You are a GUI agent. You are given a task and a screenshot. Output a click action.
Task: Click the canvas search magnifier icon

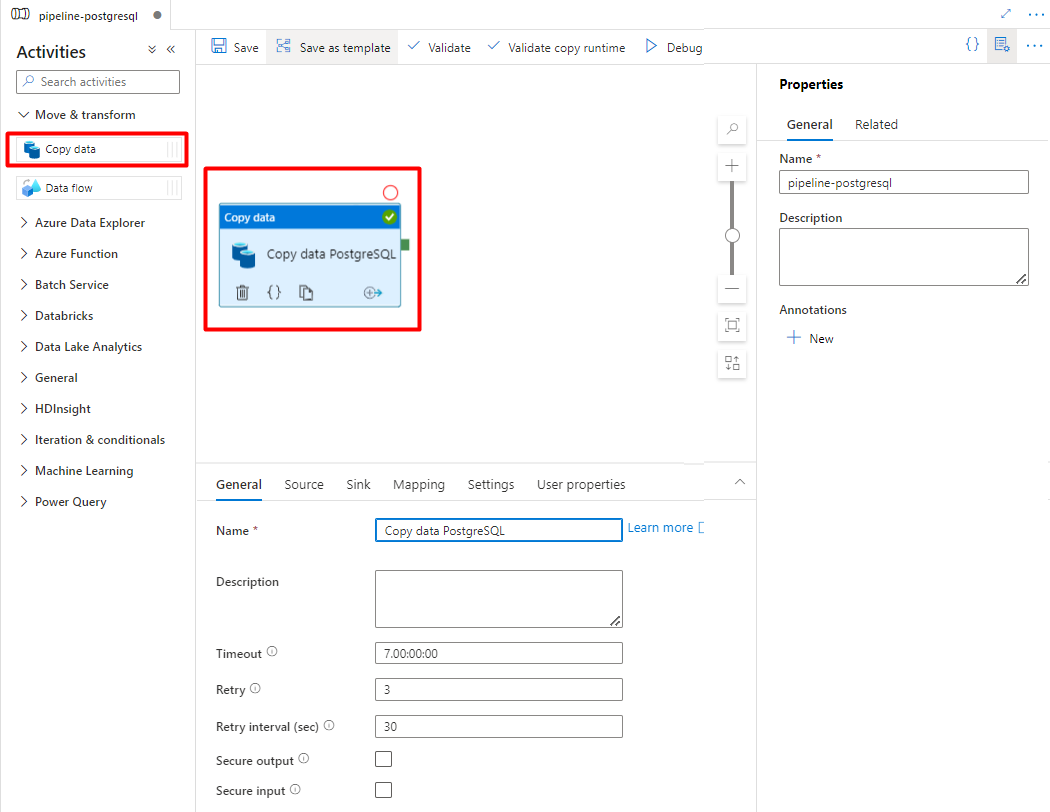tap(732, 129)
